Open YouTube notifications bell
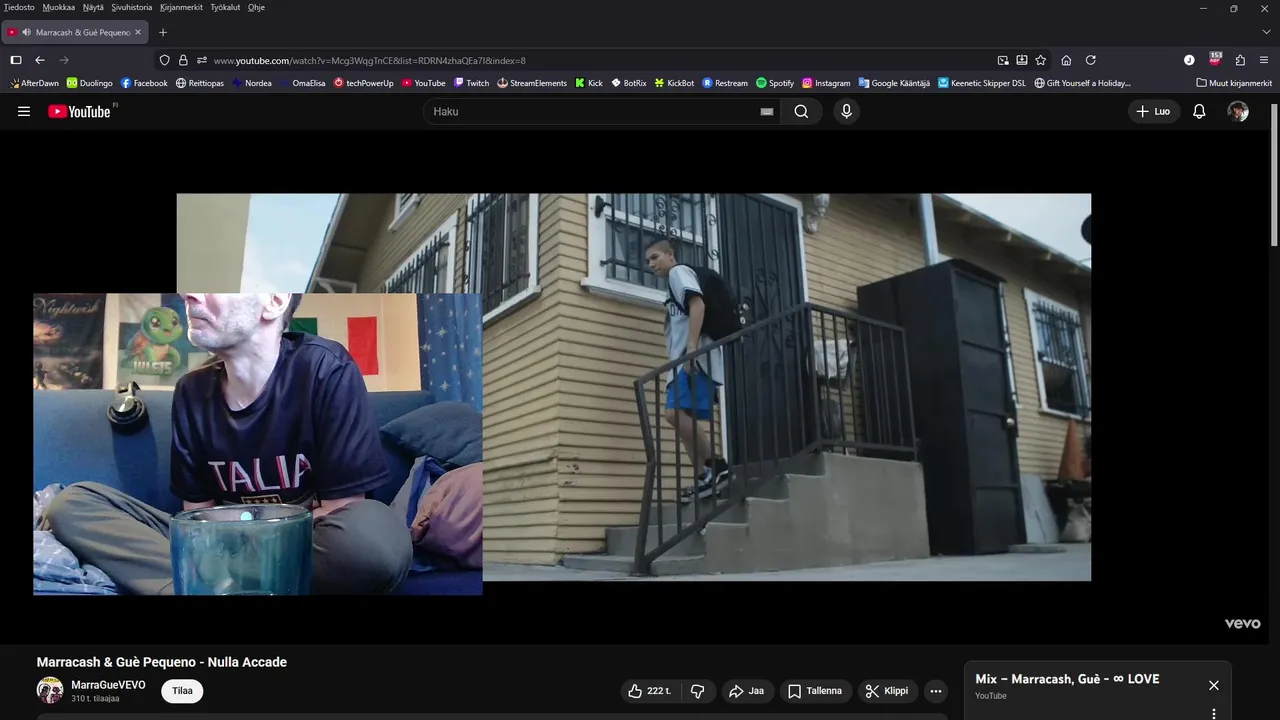 tap(1199, 111)
